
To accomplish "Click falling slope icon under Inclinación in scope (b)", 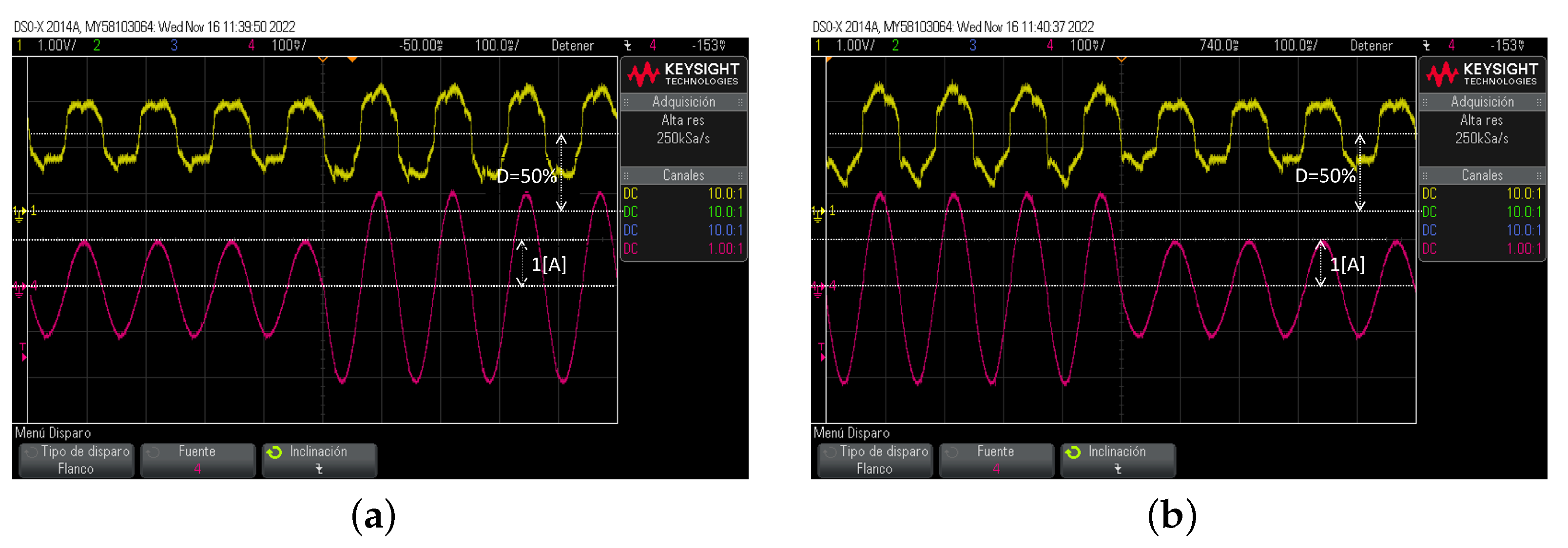I will 1118,469.
